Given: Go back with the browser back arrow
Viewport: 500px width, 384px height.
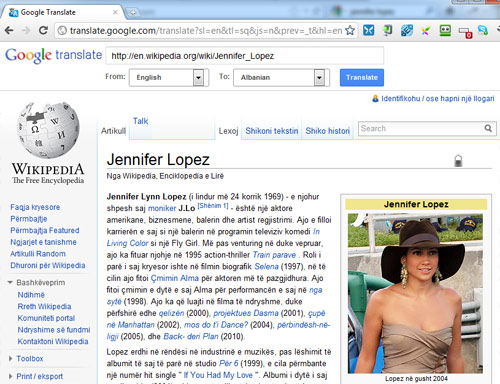Looking at the screenshot, I should click(9, 31).
